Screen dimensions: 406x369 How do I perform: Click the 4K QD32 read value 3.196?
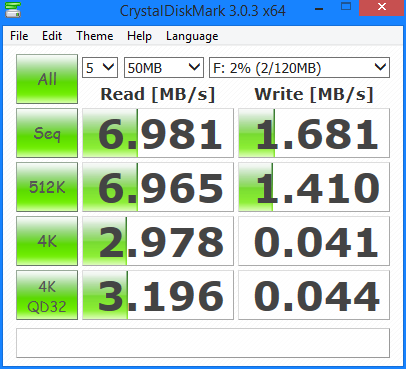tap(158, 295)
